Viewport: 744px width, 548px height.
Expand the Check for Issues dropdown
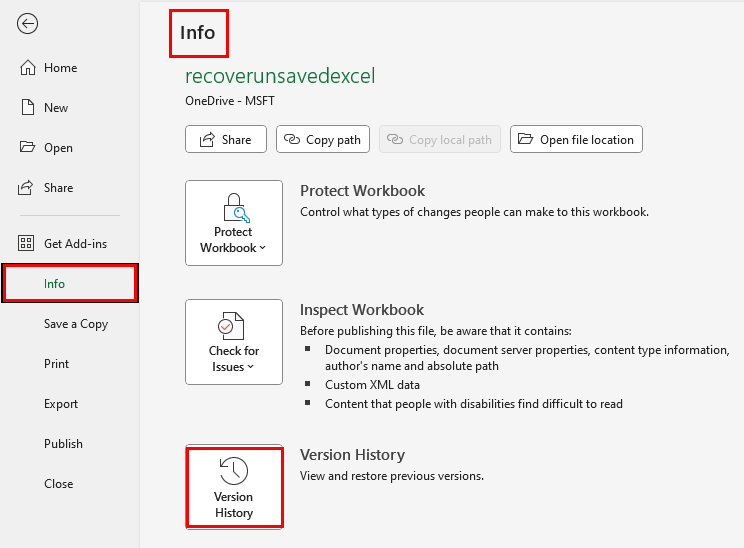[x=234, y=342]
